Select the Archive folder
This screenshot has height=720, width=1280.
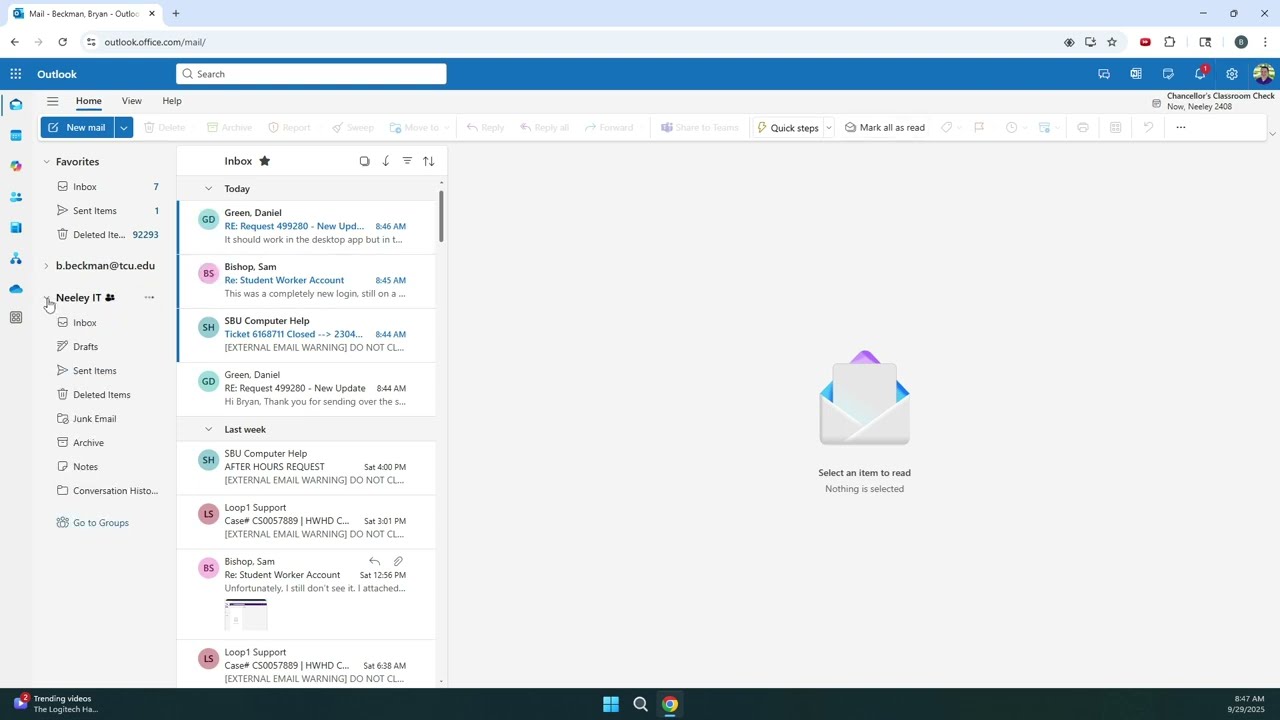[x=107, y=443]
